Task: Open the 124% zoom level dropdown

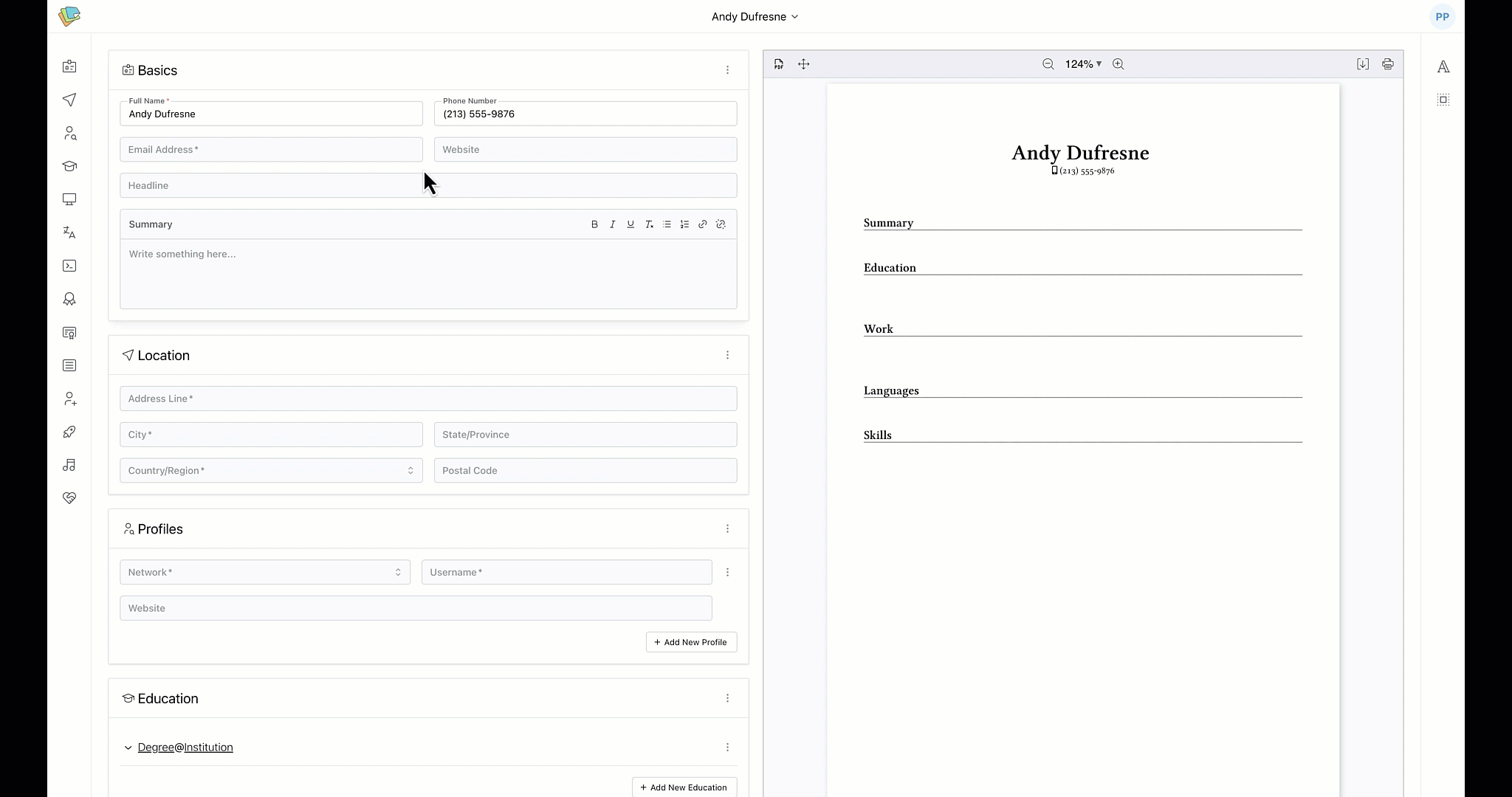Action: (1083, 64)
